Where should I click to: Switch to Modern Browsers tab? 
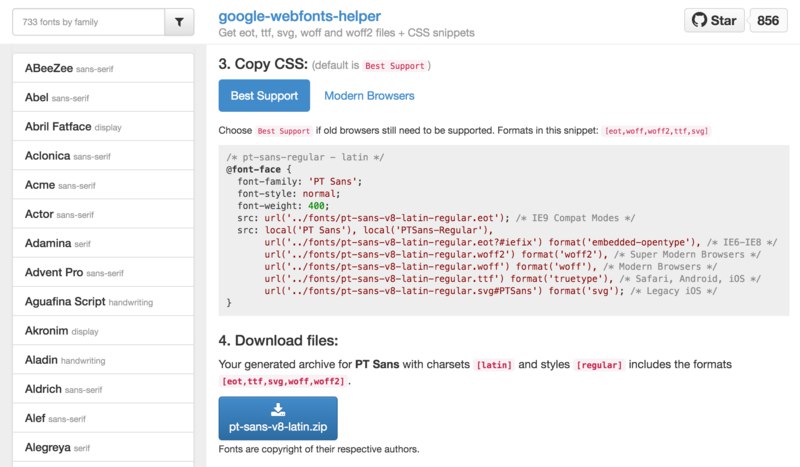click(x=369, y=95)
